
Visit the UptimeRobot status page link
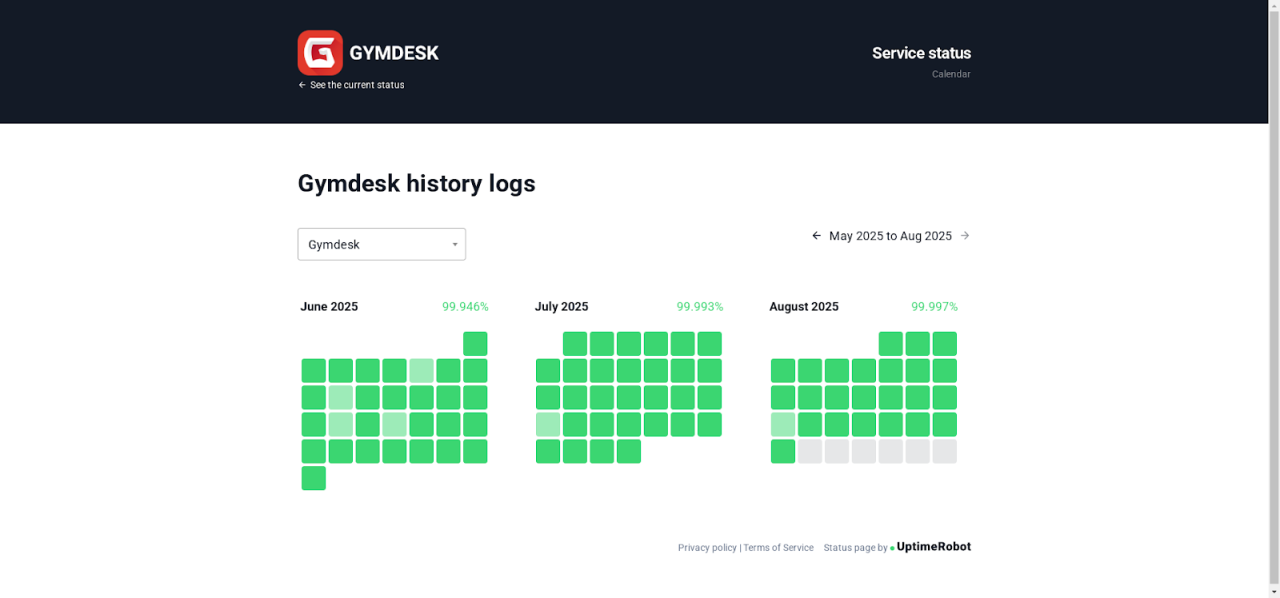[x=930, y=547]
